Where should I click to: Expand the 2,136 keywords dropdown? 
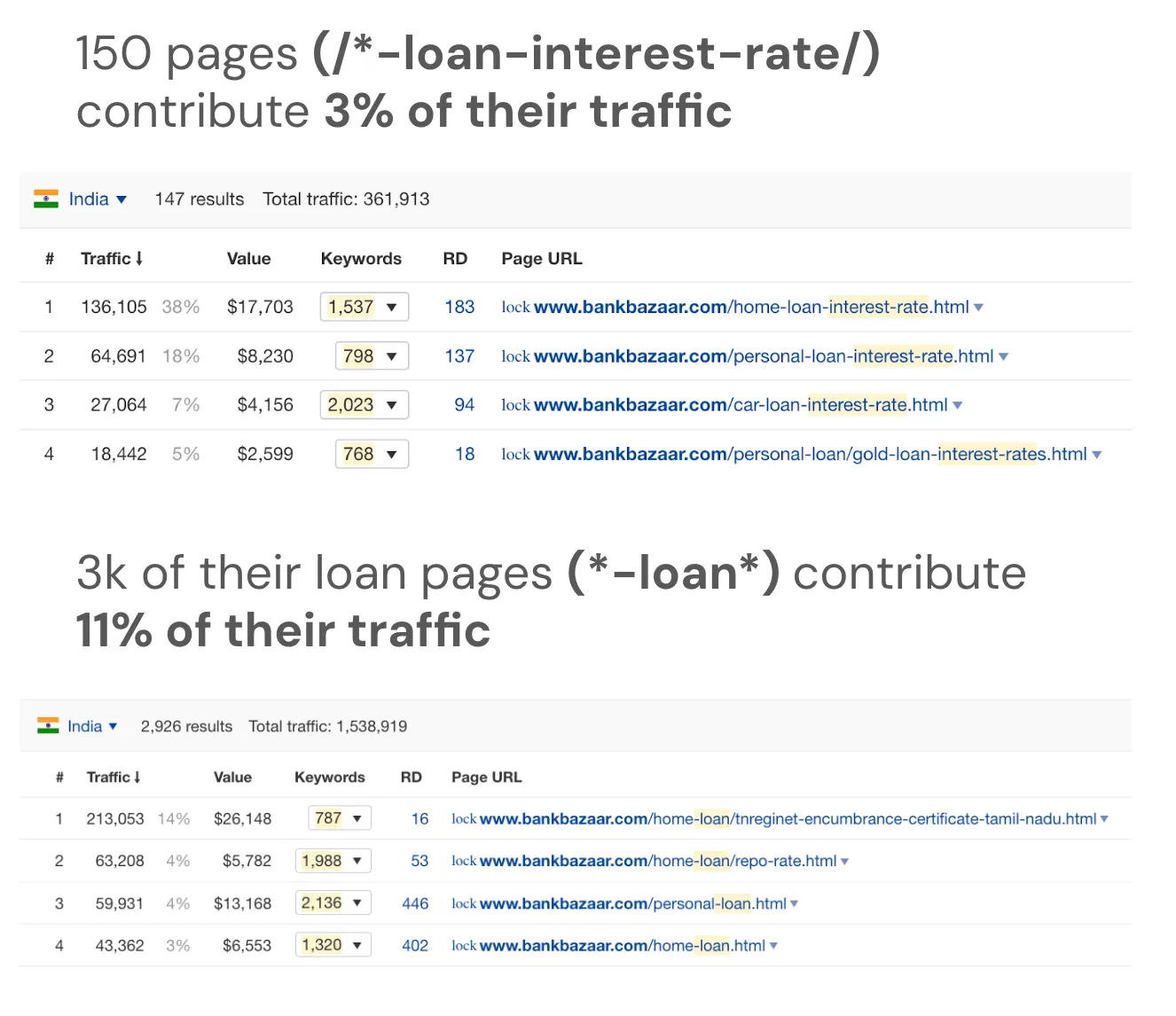click(333, 903)
